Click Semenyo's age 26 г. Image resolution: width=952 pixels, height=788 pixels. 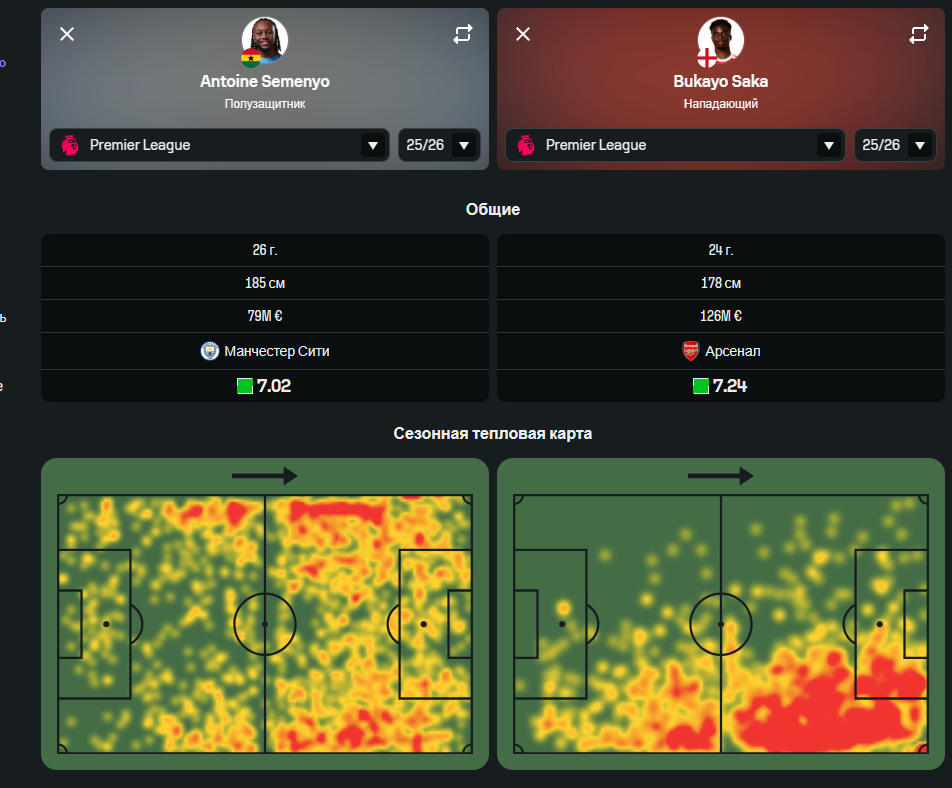pos(265,250)
